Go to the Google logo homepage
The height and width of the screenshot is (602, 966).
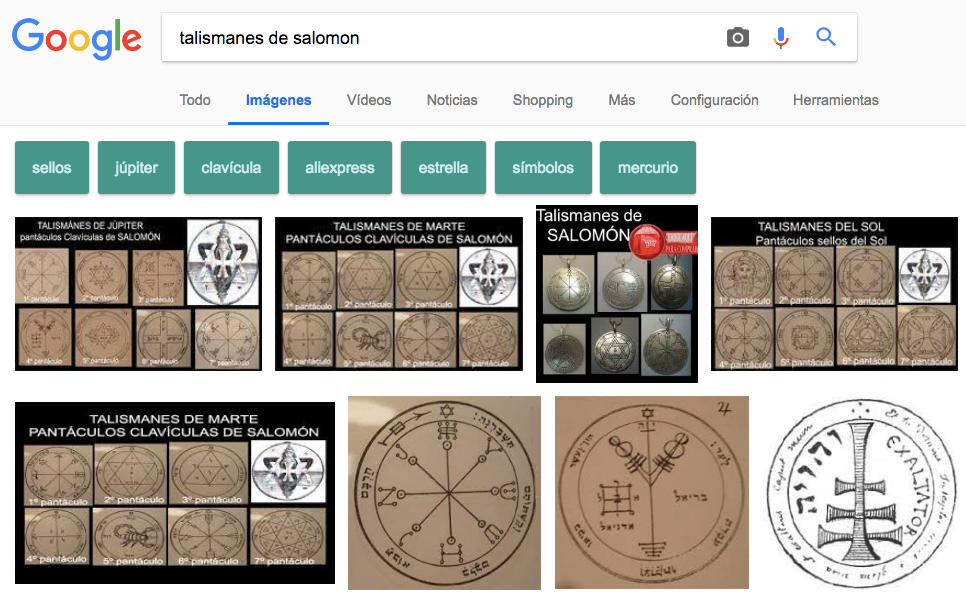tap(76, 38)
